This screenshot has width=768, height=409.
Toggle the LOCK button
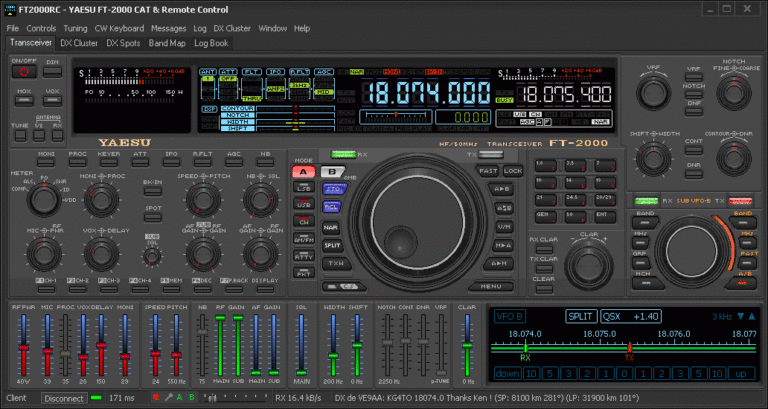coord(513,171)
